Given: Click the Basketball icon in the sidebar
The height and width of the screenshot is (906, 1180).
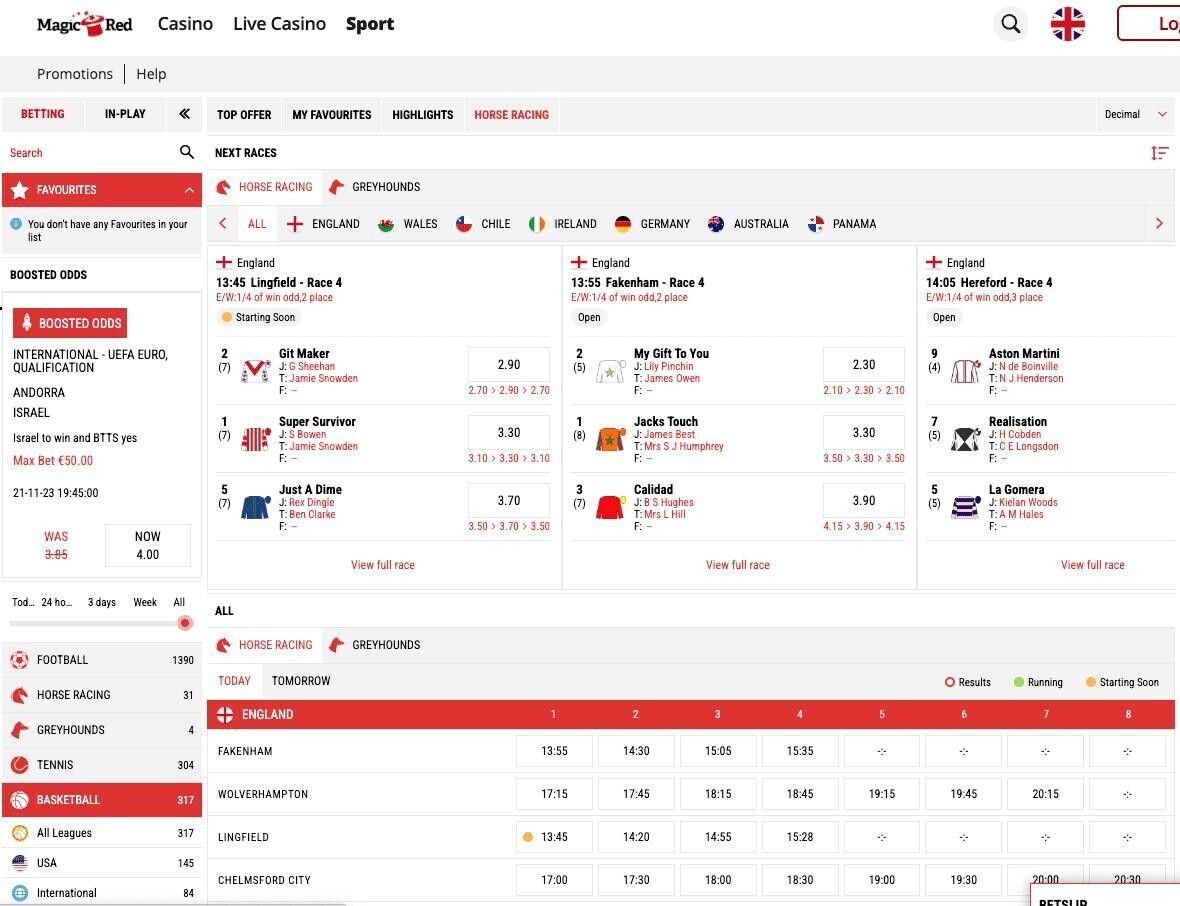Looking at the screenshot, I should click(x=20, y=800).
